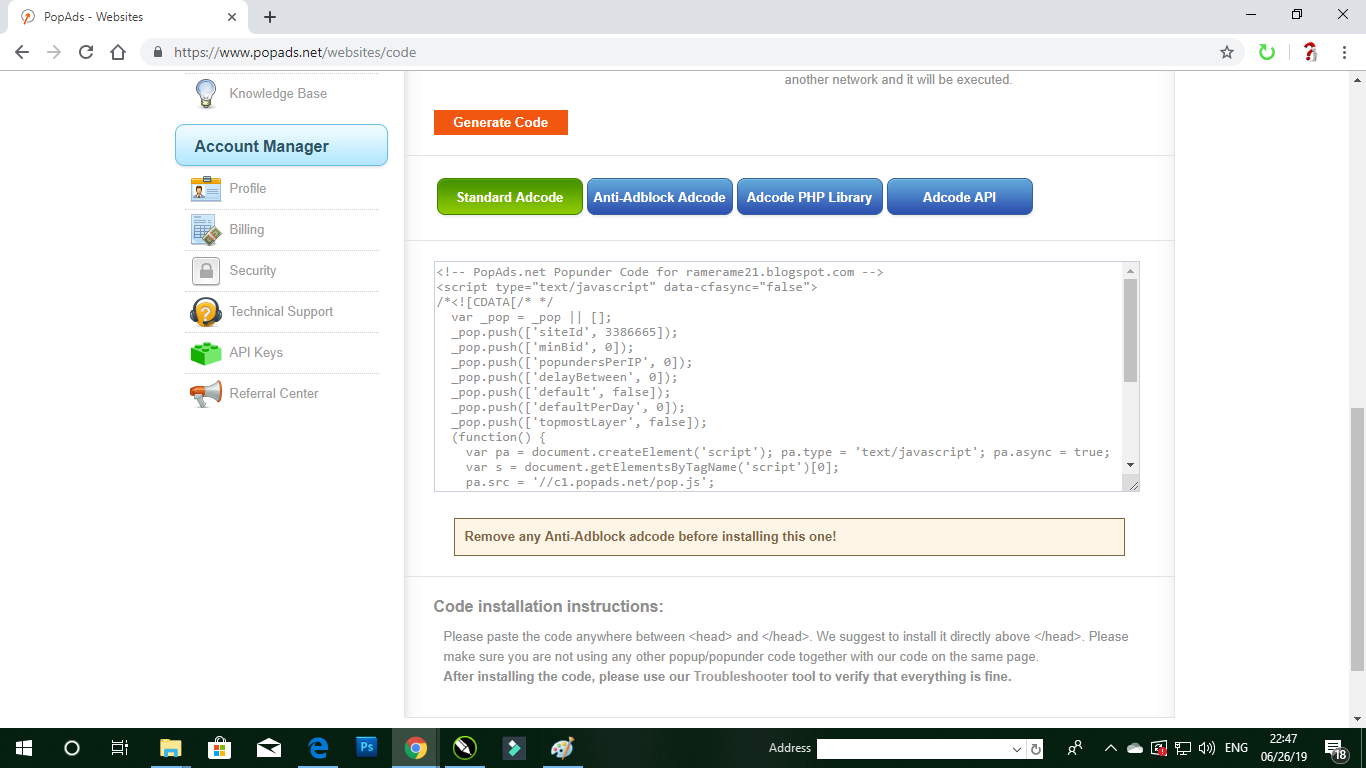
Task: Click the Generate Code button
Action: point(500,122)
